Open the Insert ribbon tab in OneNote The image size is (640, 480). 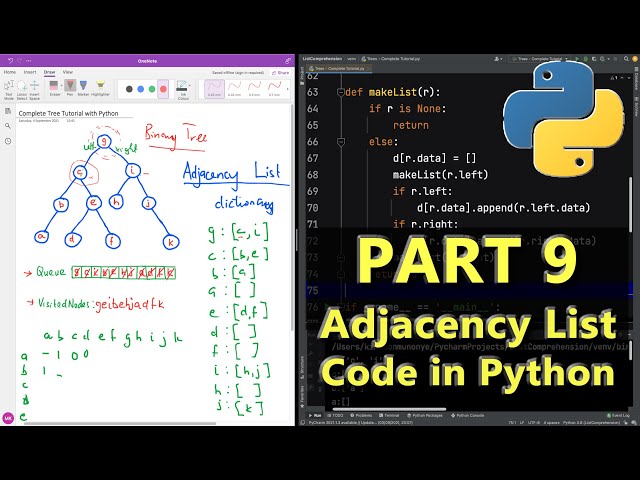[30, 72]
